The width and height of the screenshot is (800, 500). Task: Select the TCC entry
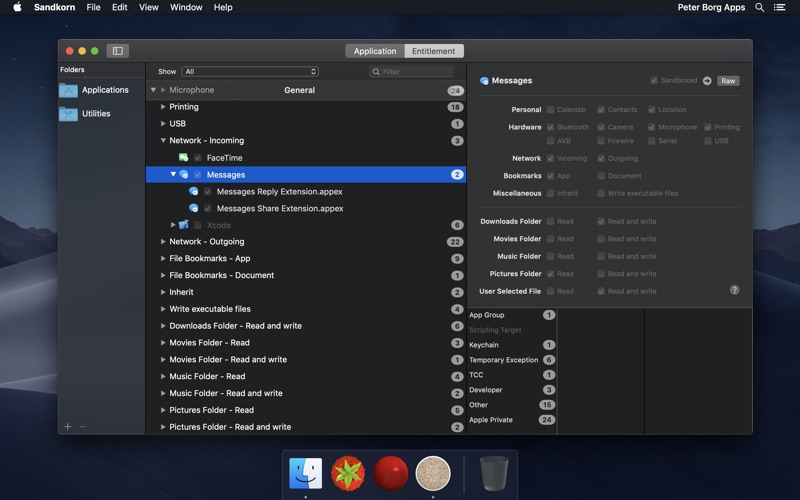tap(512, 374)
